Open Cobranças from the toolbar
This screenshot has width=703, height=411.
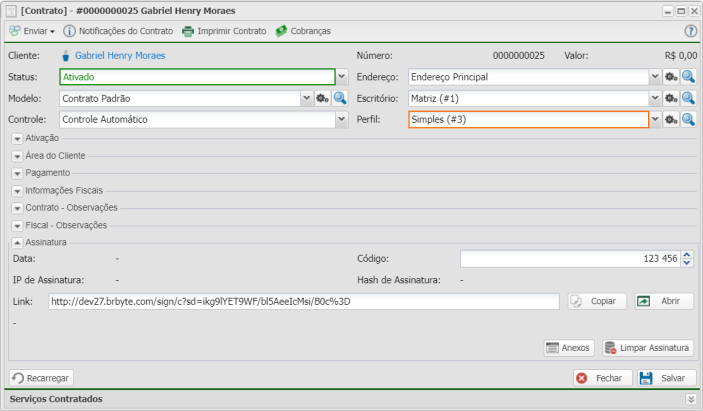(x=303, y=31)
